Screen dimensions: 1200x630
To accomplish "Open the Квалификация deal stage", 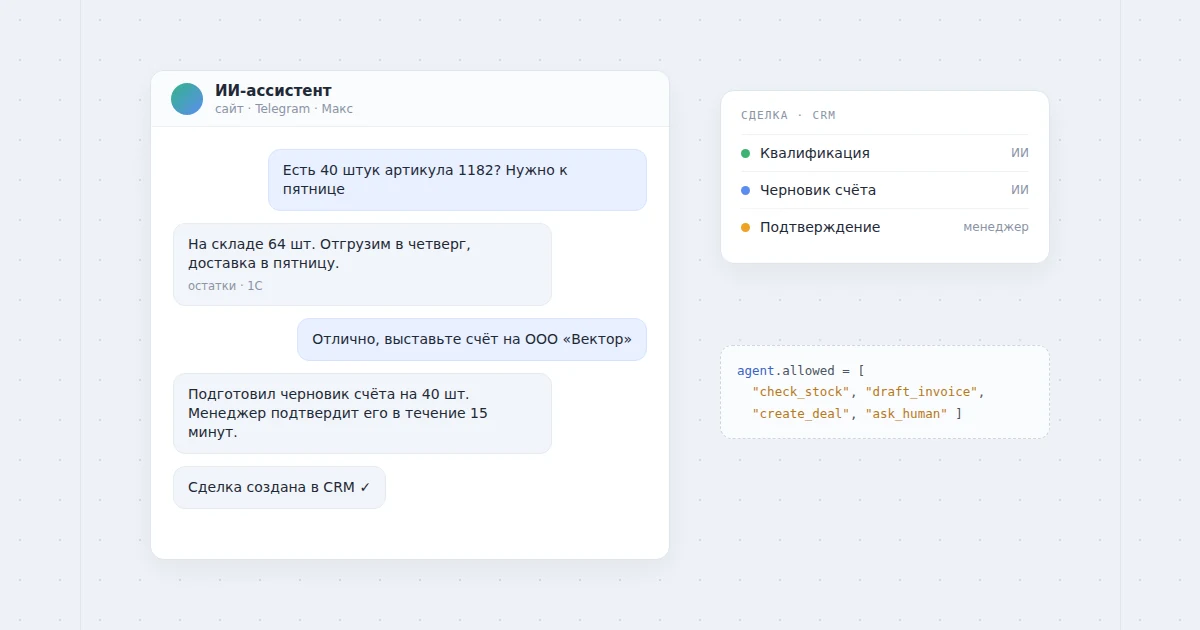I will 885,153.
